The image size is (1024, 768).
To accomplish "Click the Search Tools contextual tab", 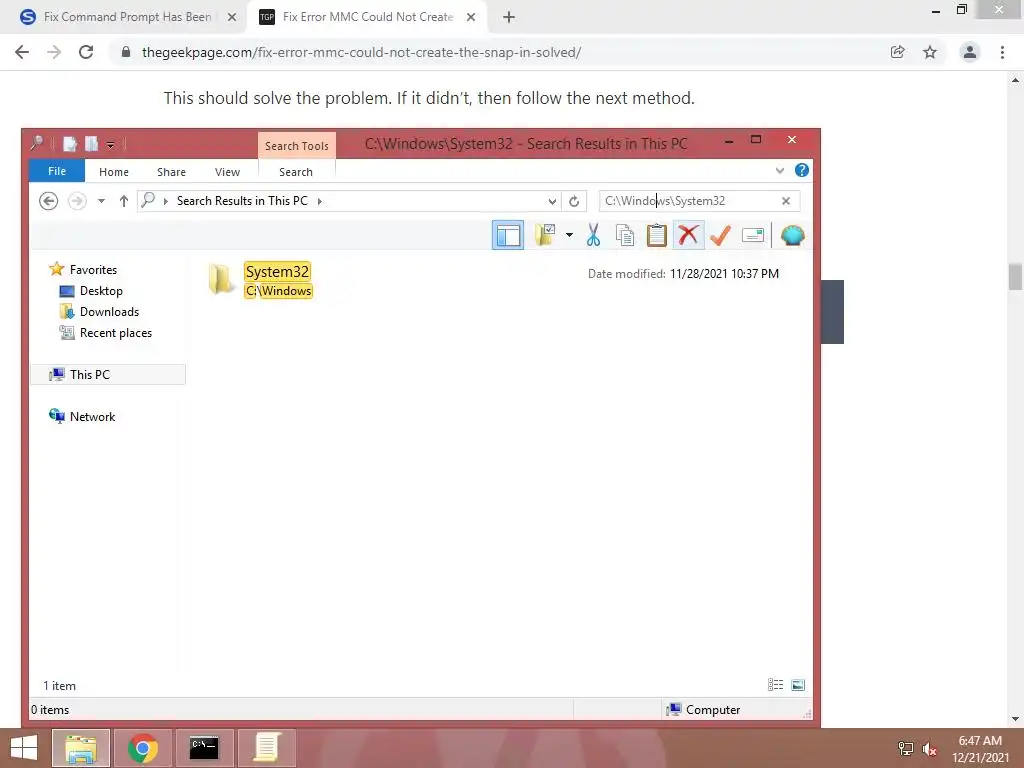I will (x=297, y=146).
